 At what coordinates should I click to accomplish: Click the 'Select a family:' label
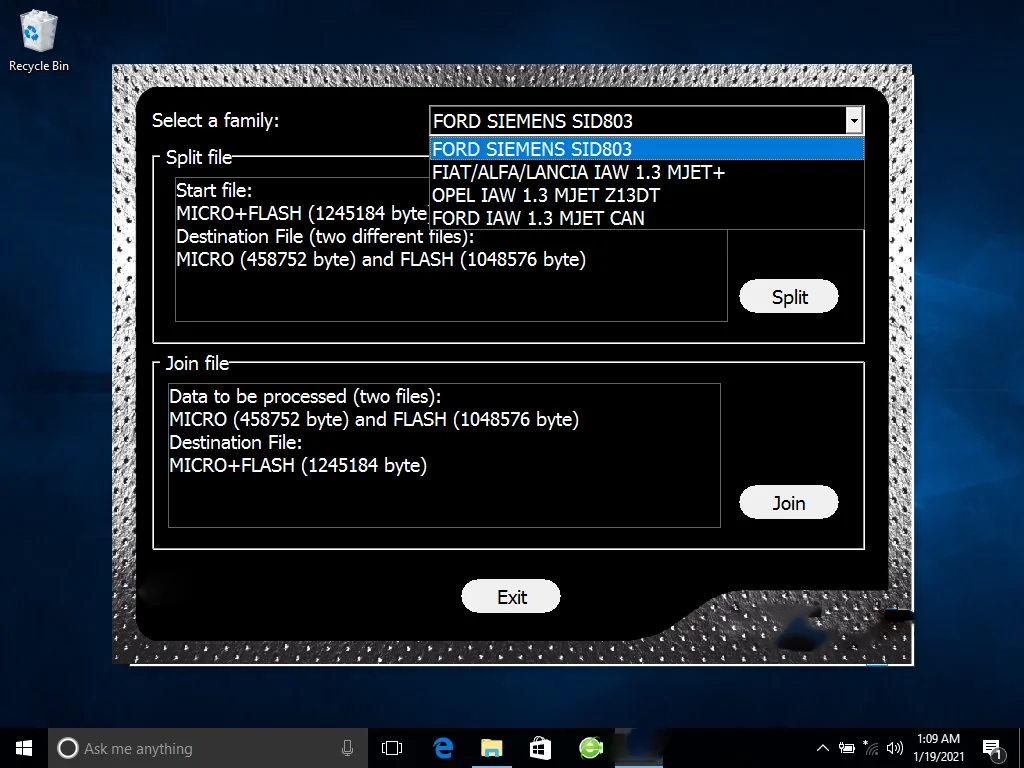click(216, 120)
